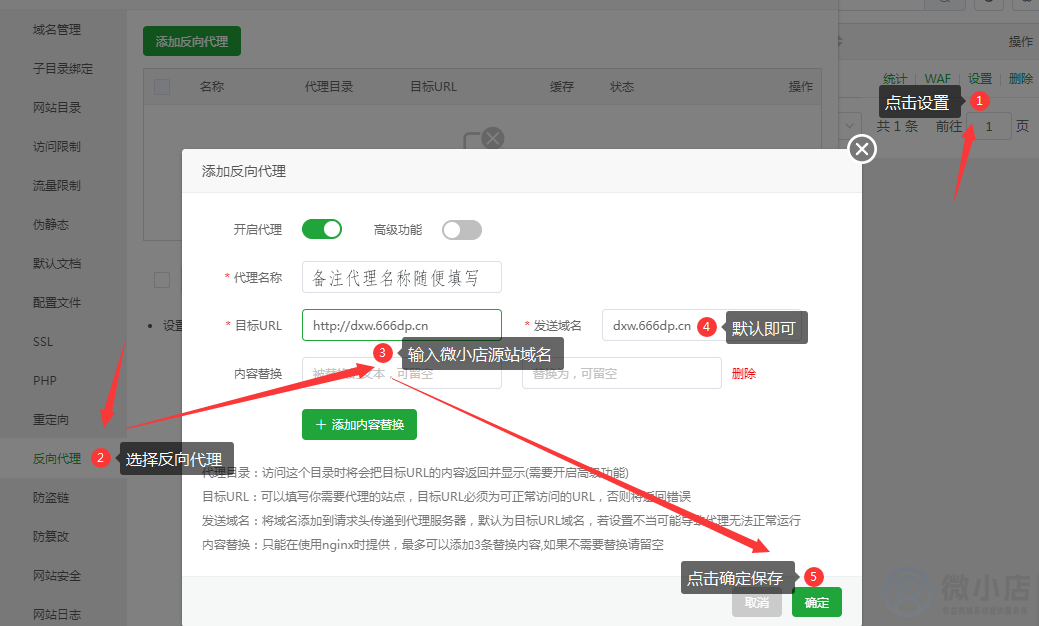Open the page size dropdown beside 共1条
1039x626 pixels.
pos(849,125)
